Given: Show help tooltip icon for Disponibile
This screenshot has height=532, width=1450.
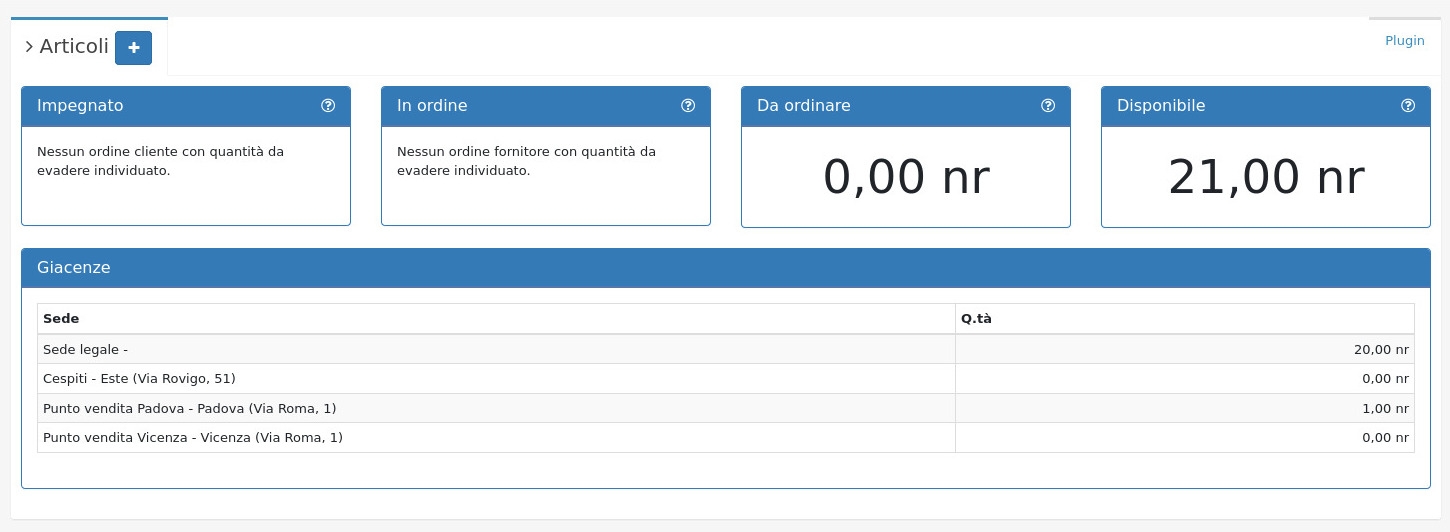Looking at the screenshot, I should 1408,106.
